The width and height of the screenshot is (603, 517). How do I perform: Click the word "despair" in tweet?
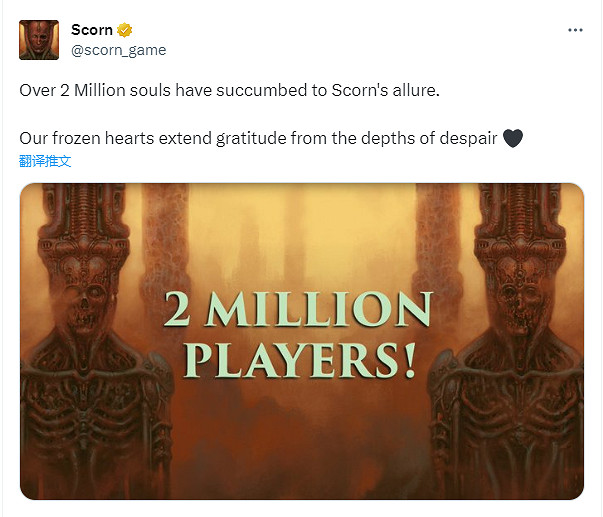(466, 138)
